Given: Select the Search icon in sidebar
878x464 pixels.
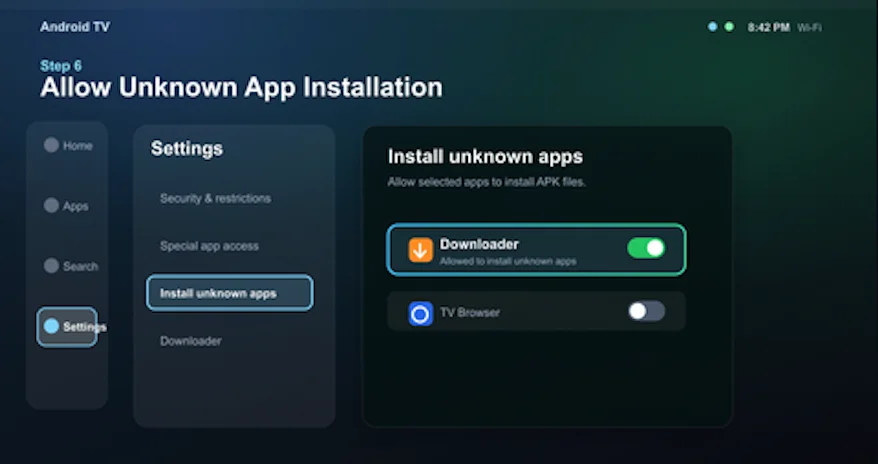Looking at the screenshot, I should click(x=52, y=265).
